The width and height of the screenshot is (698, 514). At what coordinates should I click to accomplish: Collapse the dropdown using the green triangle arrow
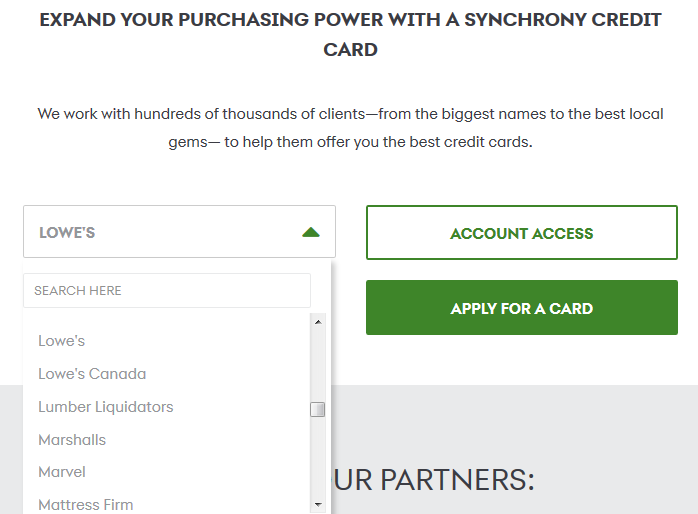(311, 232)
